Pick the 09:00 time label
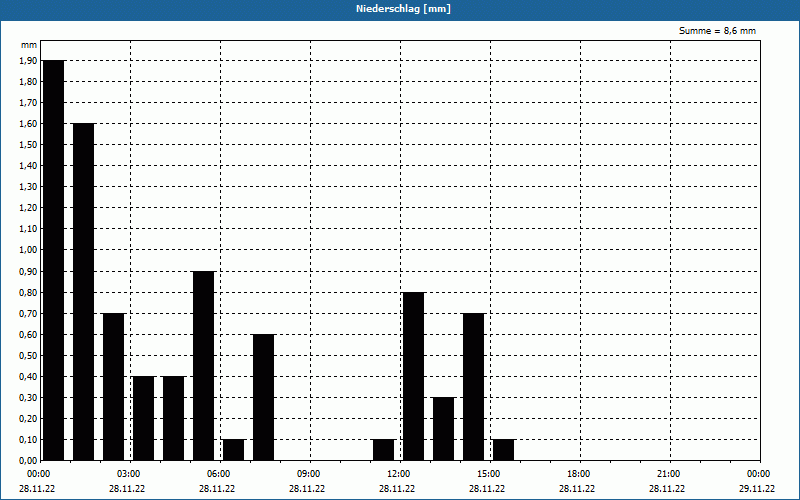Viewport: 800px width, 500px height. point(308,474)
